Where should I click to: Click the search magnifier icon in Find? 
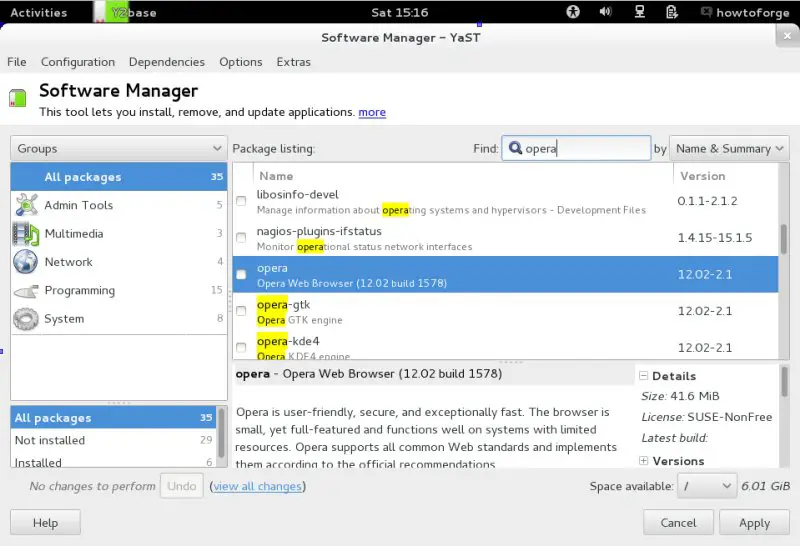(x=515, y=148)
